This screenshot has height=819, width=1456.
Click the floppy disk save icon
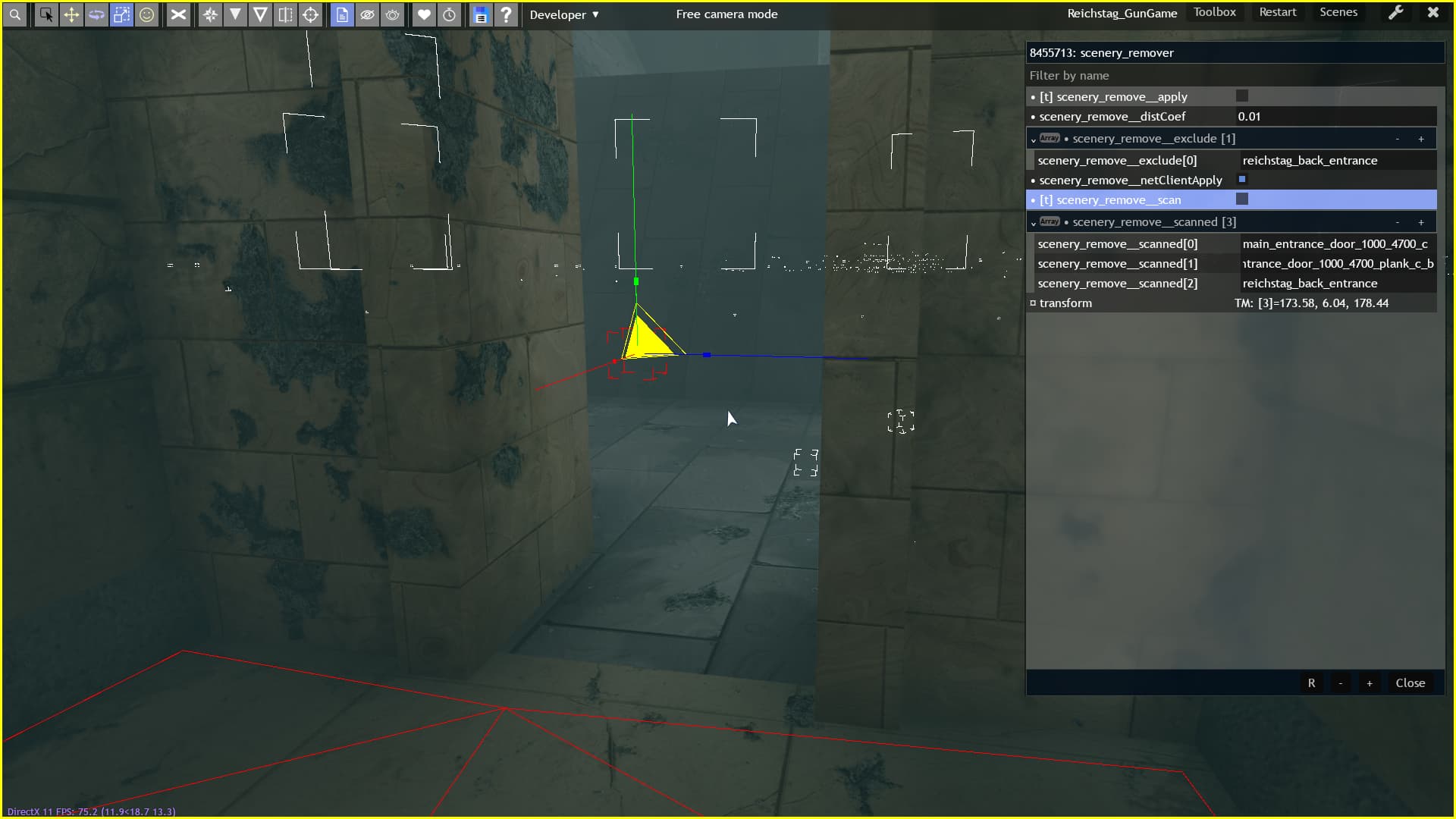coord(481,14)
